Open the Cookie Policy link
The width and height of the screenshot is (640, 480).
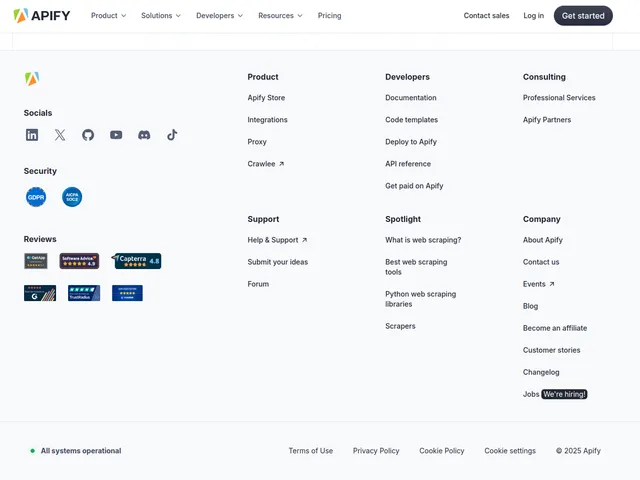click(x=442, y=451)
